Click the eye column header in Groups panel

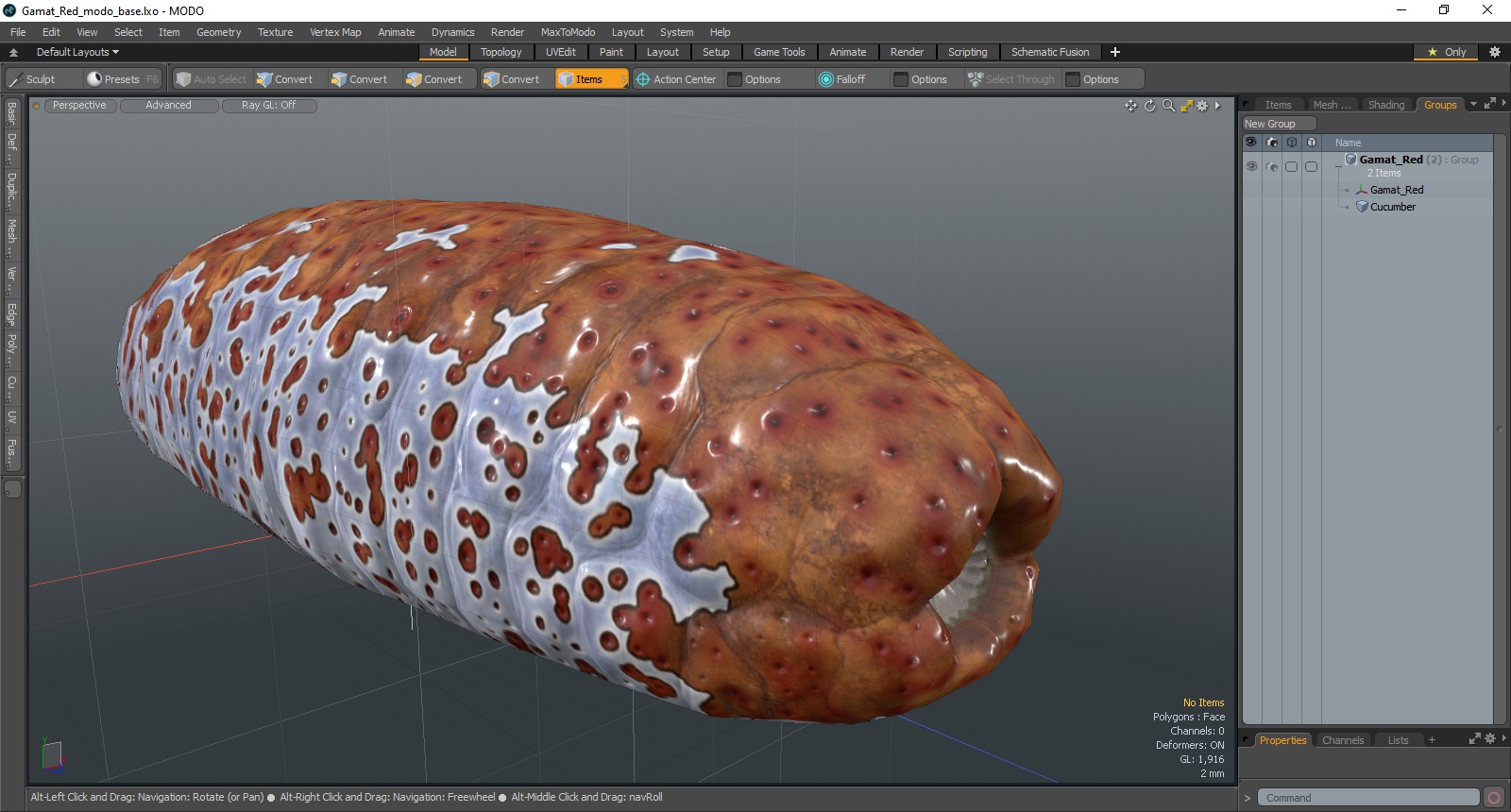coord(1250,143)
